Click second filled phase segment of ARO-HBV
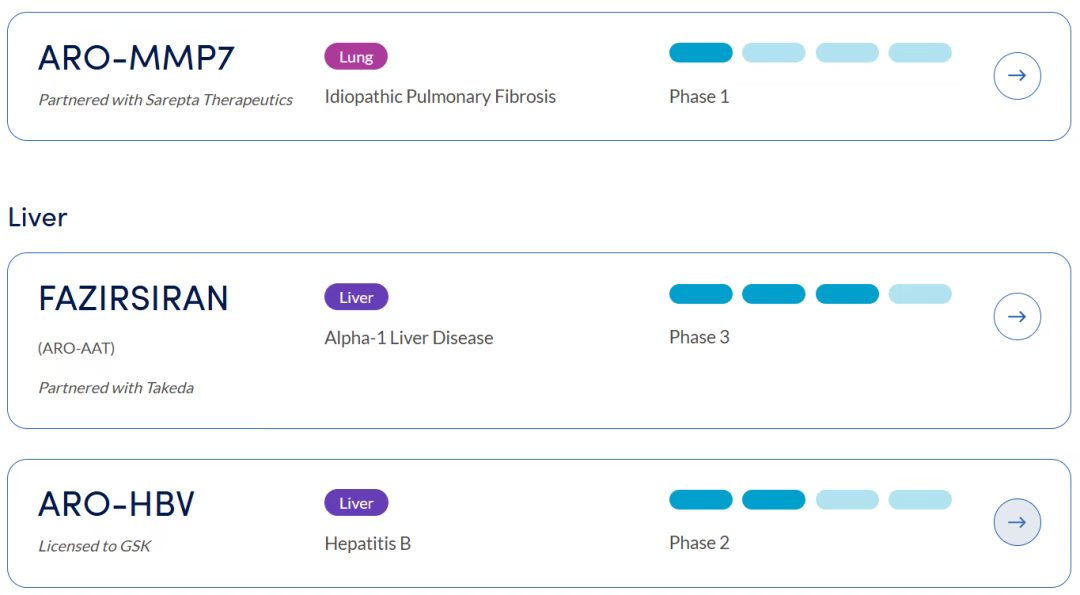The image size is (1080, 595). 773,499
